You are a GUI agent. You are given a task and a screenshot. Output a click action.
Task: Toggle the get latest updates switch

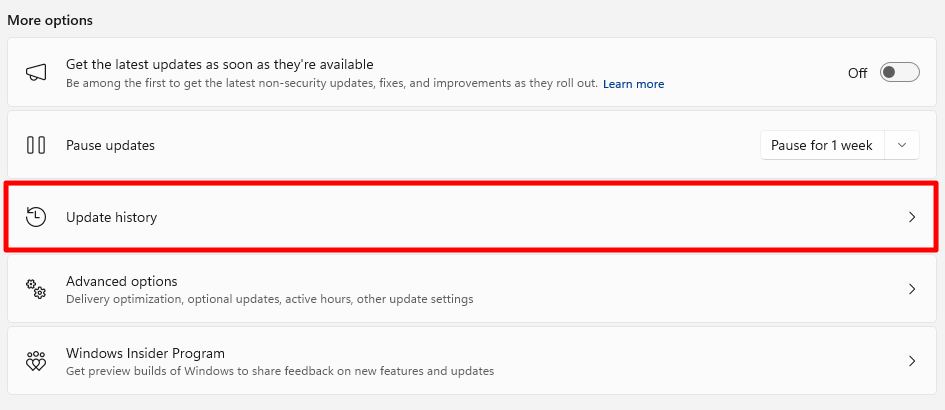(899, 72)
